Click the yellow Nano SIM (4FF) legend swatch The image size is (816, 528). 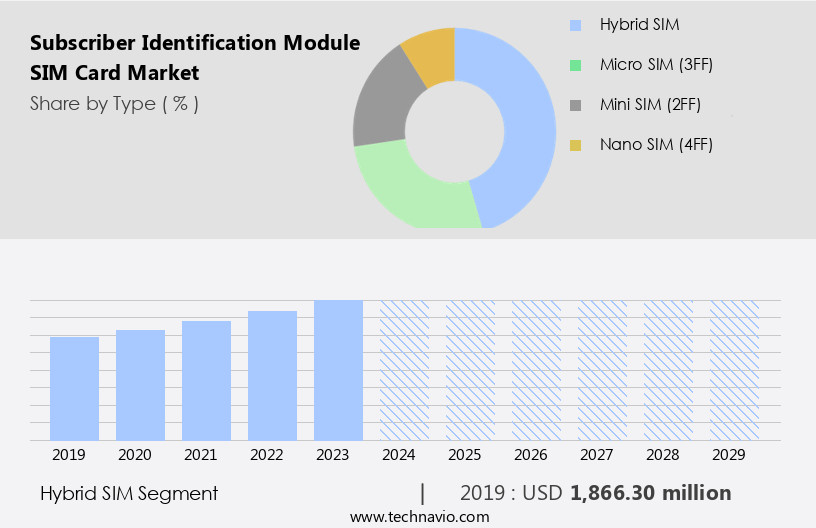click(x=575, y=145)
